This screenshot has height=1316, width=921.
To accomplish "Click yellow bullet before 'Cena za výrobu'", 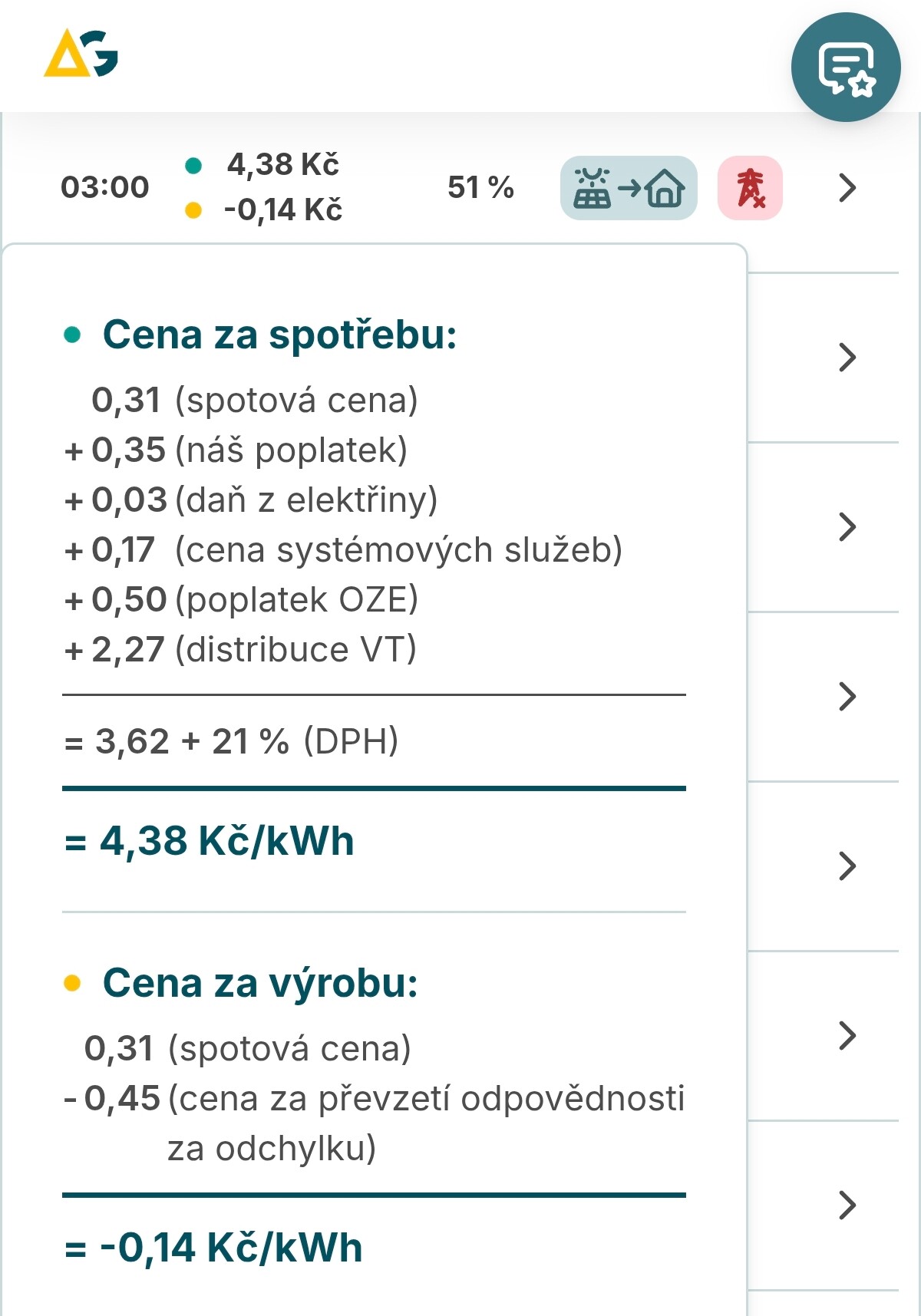I will [73, 983].
